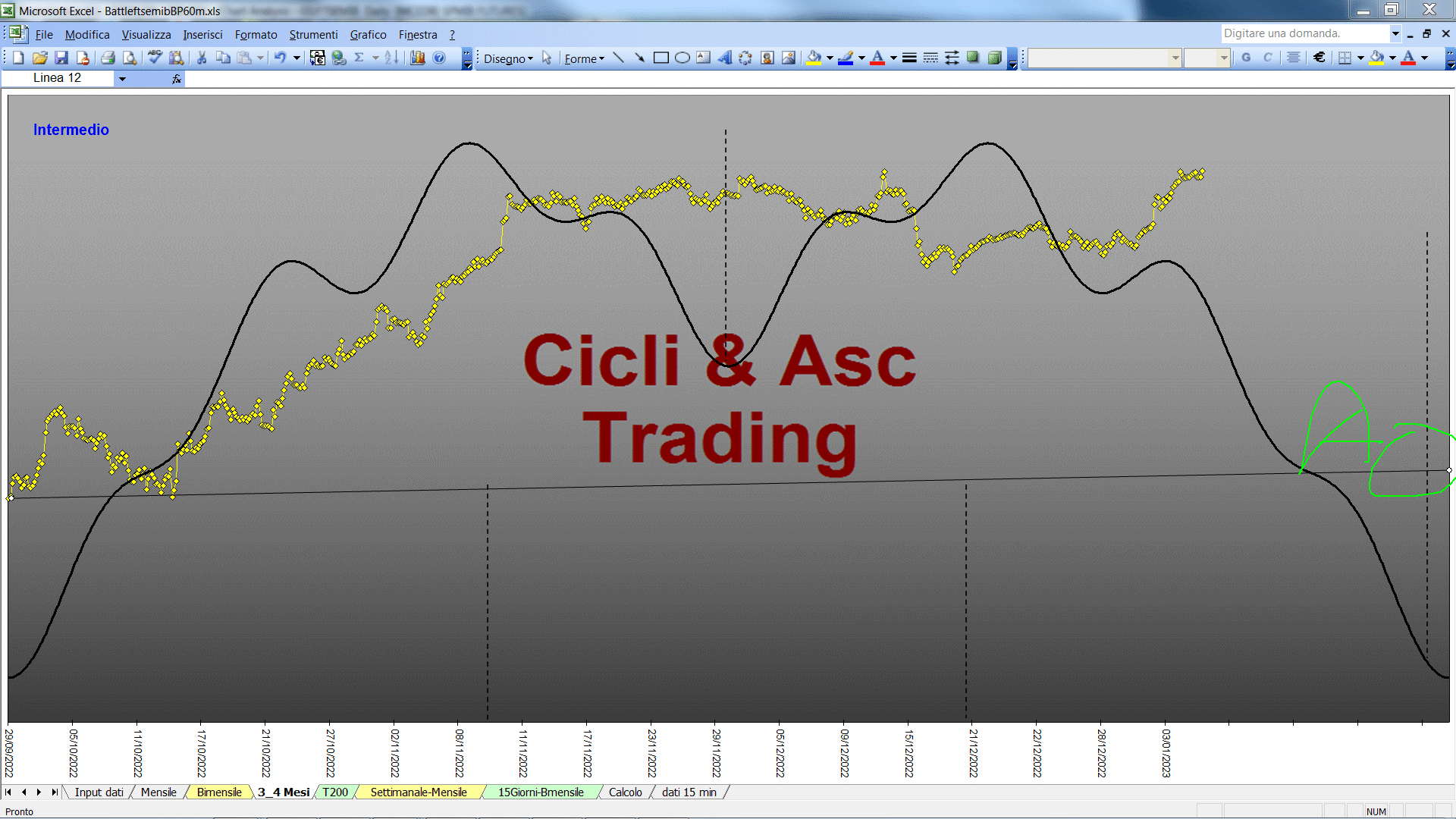
Task: Expand the undo history dropdown arrow
Action: [297, 58]
